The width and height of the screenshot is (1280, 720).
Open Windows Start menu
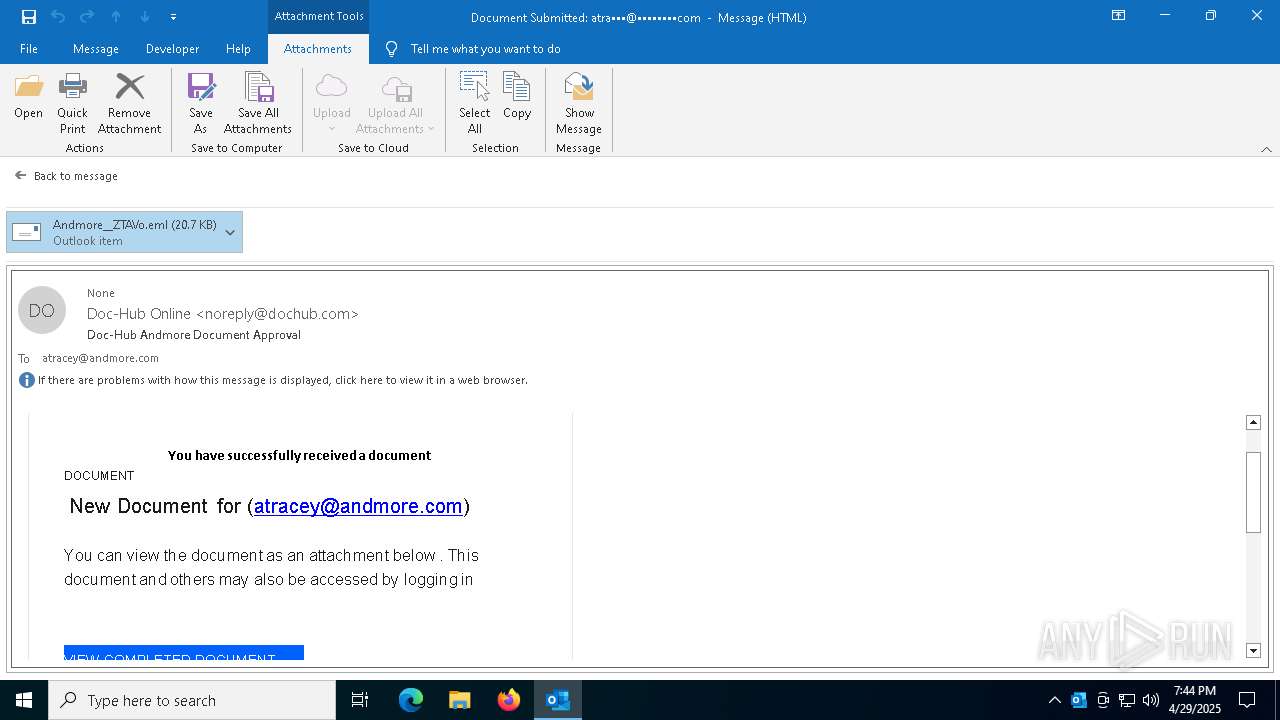(x=24, y=700)
